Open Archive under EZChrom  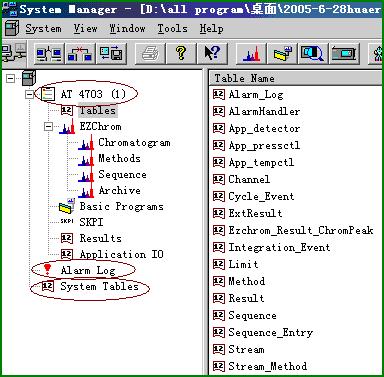click(119, 190)
